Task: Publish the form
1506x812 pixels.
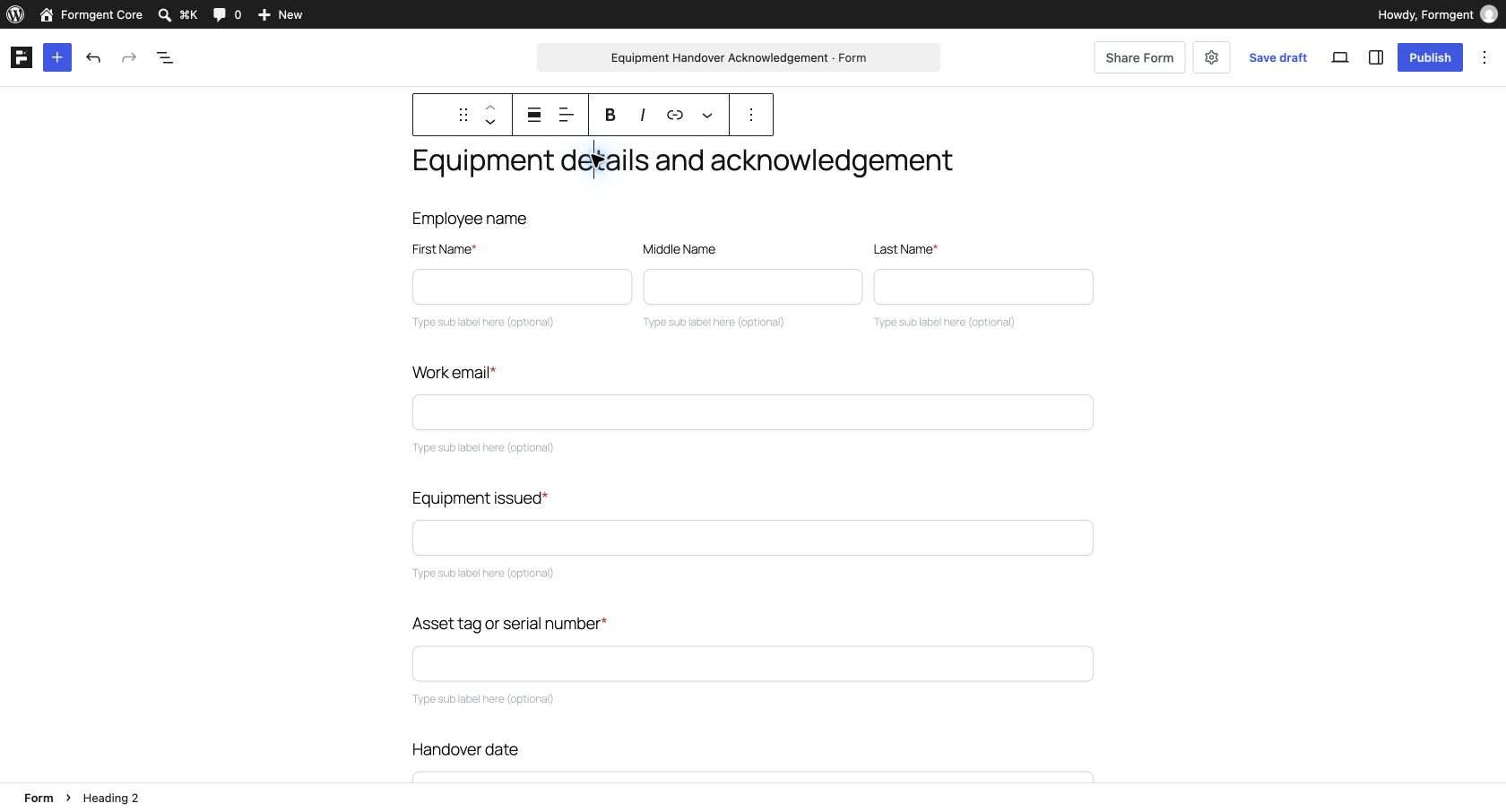Action: point(1430,57)
